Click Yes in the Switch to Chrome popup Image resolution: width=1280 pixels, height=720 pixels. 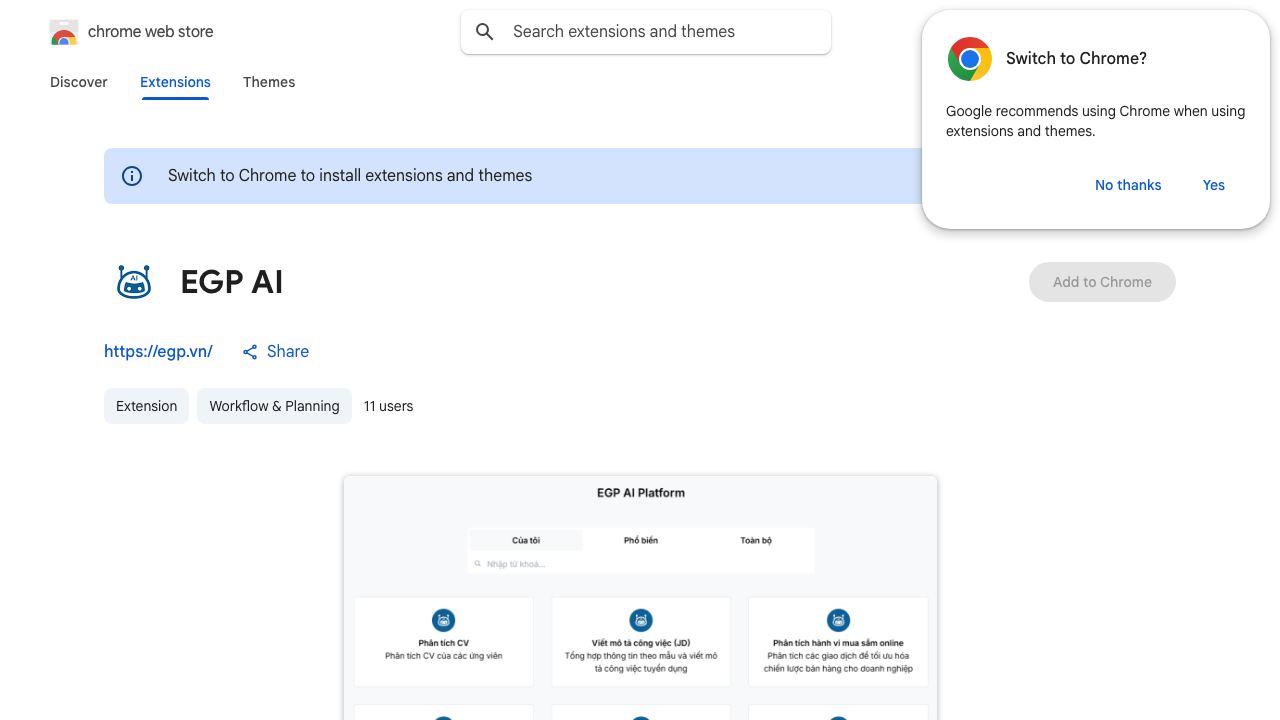pyautogui.click(x=1214, y=185)
